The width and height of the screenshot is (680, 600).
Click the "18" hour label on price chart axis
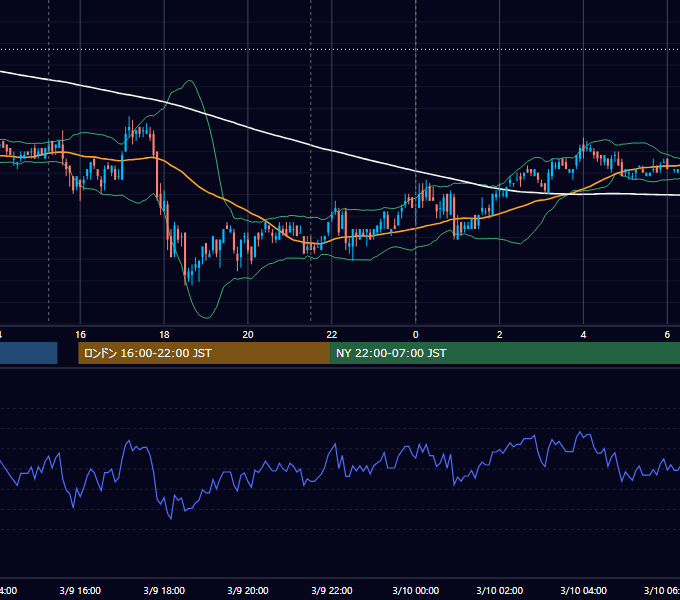tap(164, 335)
